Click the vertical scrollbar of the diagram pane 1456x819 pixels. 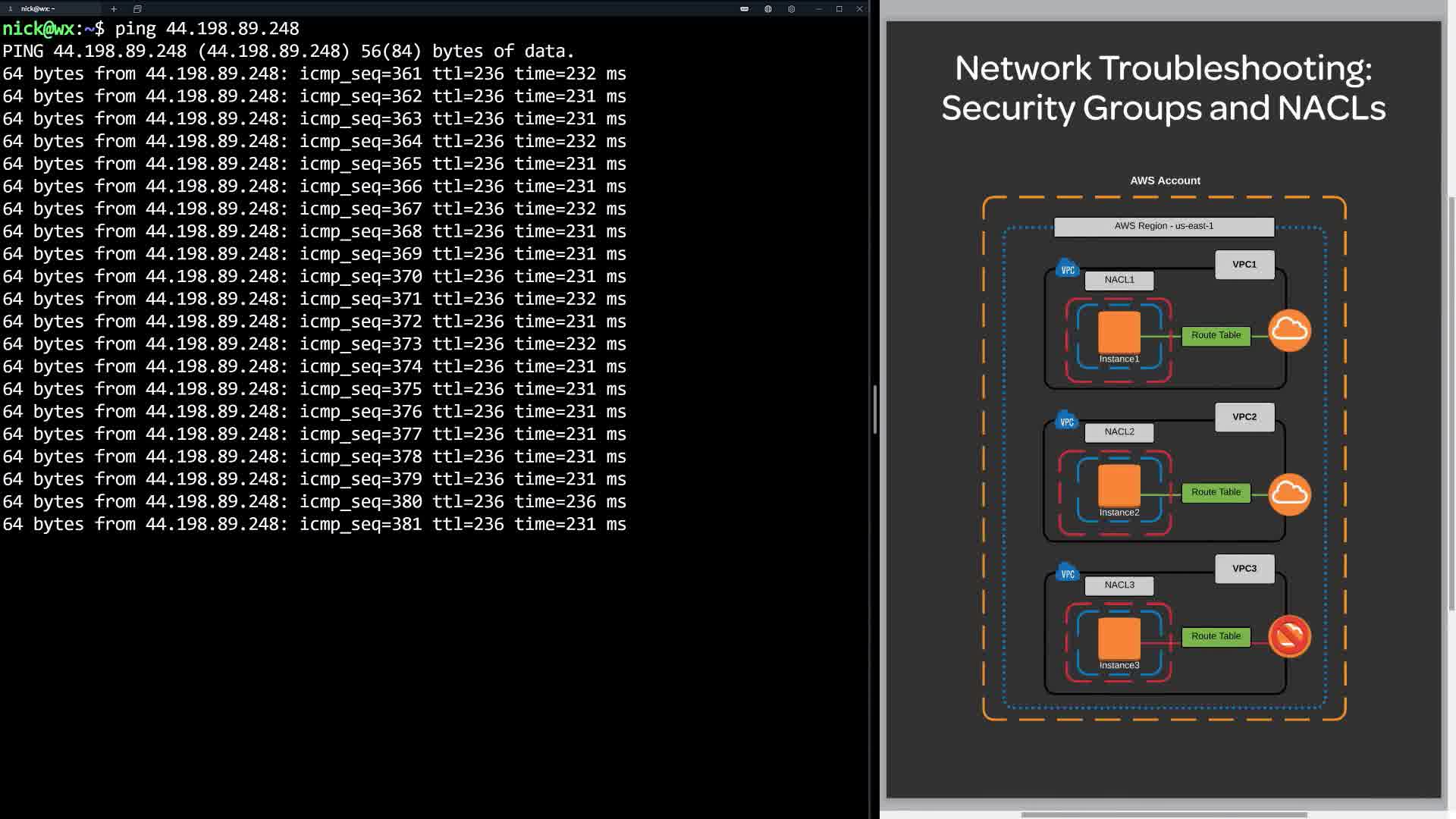tap(1451, 402)
